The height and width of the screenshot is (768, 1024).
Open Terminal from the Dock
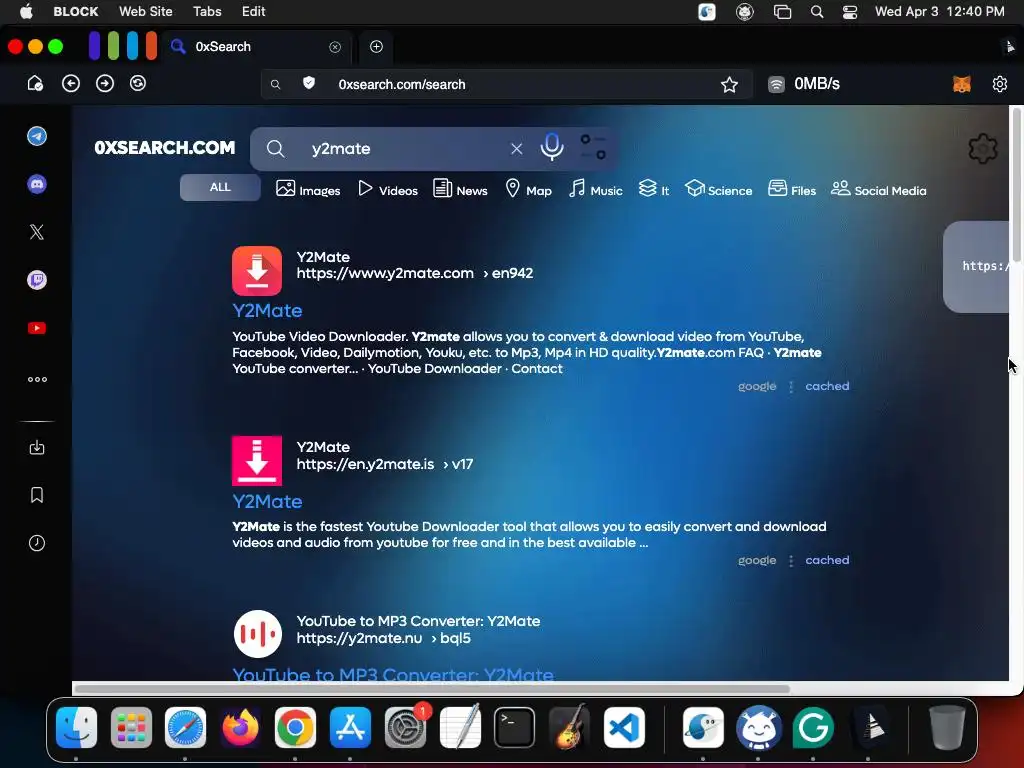(514, 727)
